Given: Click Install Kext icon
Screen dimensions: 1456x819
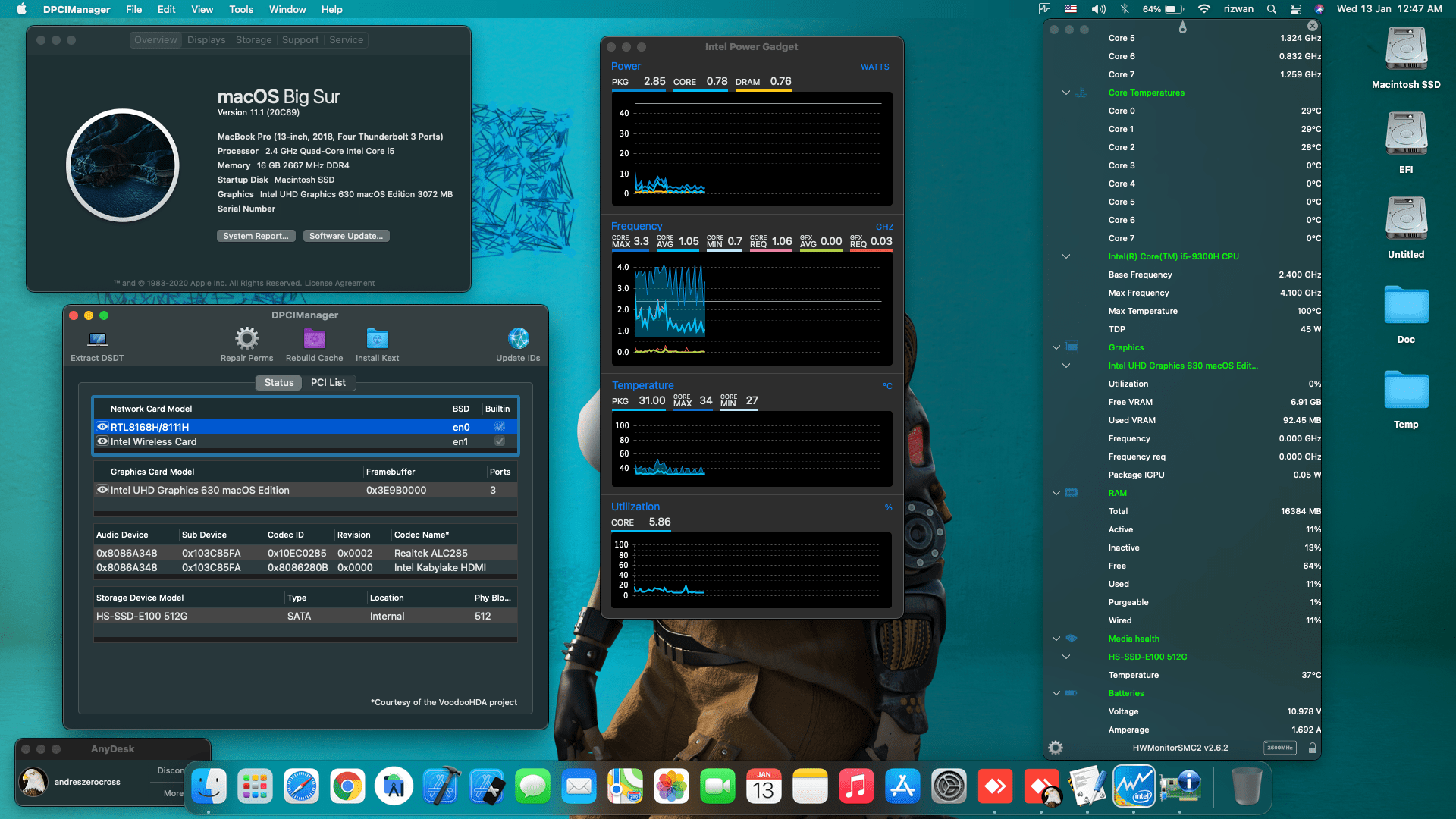Looking at the screenshot, I should click(377, 338).
